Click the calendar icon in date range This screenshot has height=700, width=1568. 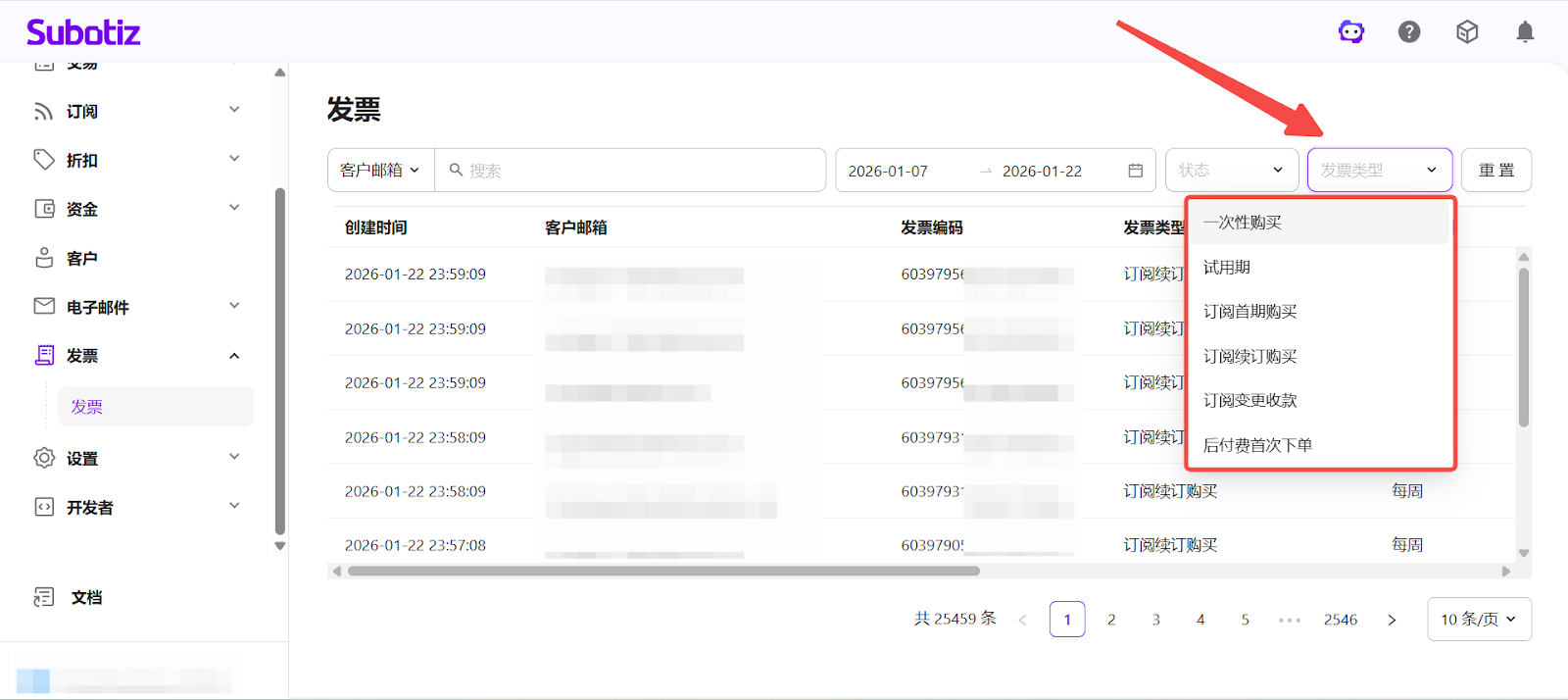click(1135, 171)
